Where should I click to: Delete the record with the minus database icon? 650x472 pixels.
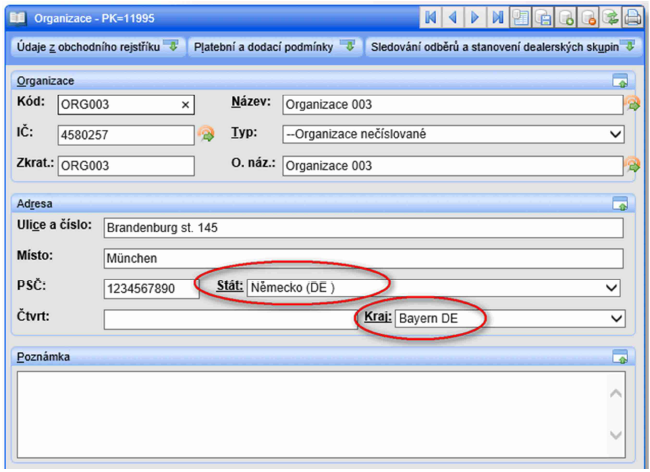pyautogui.click(x=588, y=17)
